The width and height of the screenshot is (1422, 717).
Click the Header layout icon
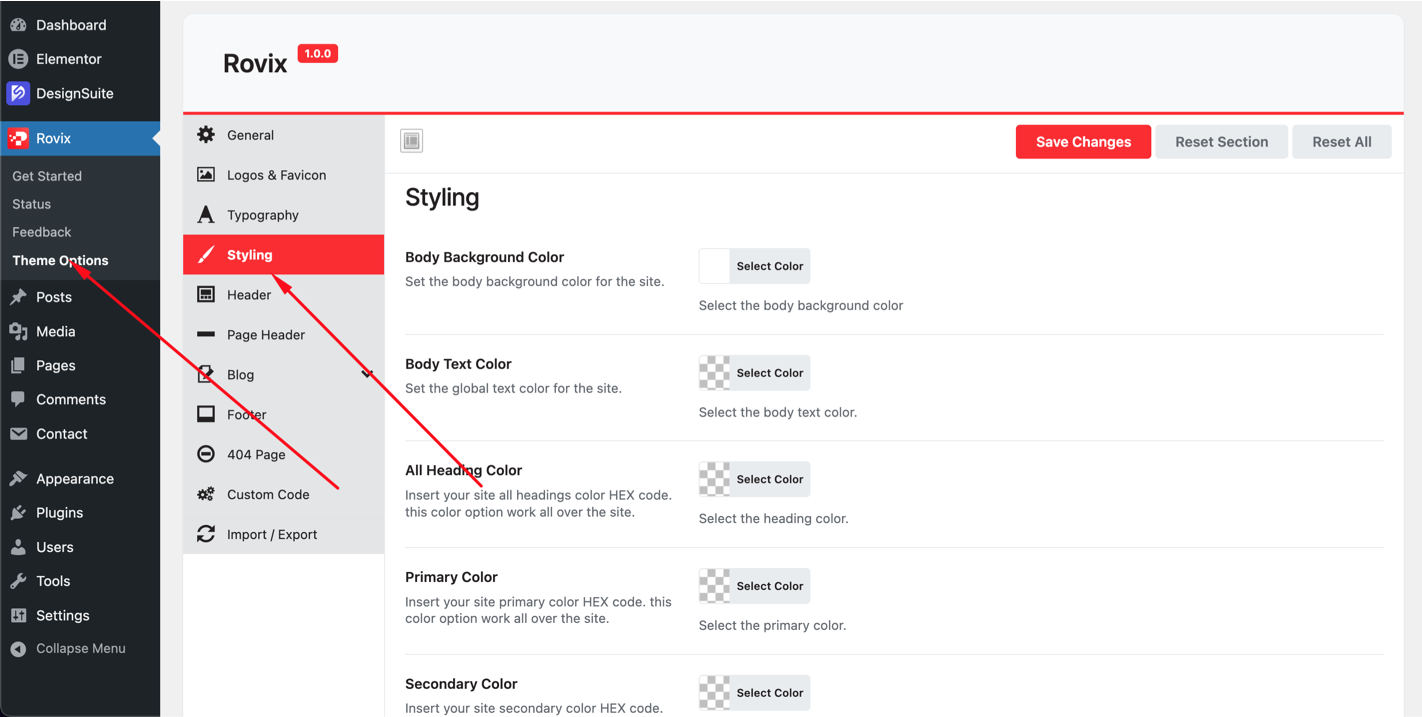tap(206, 294)
